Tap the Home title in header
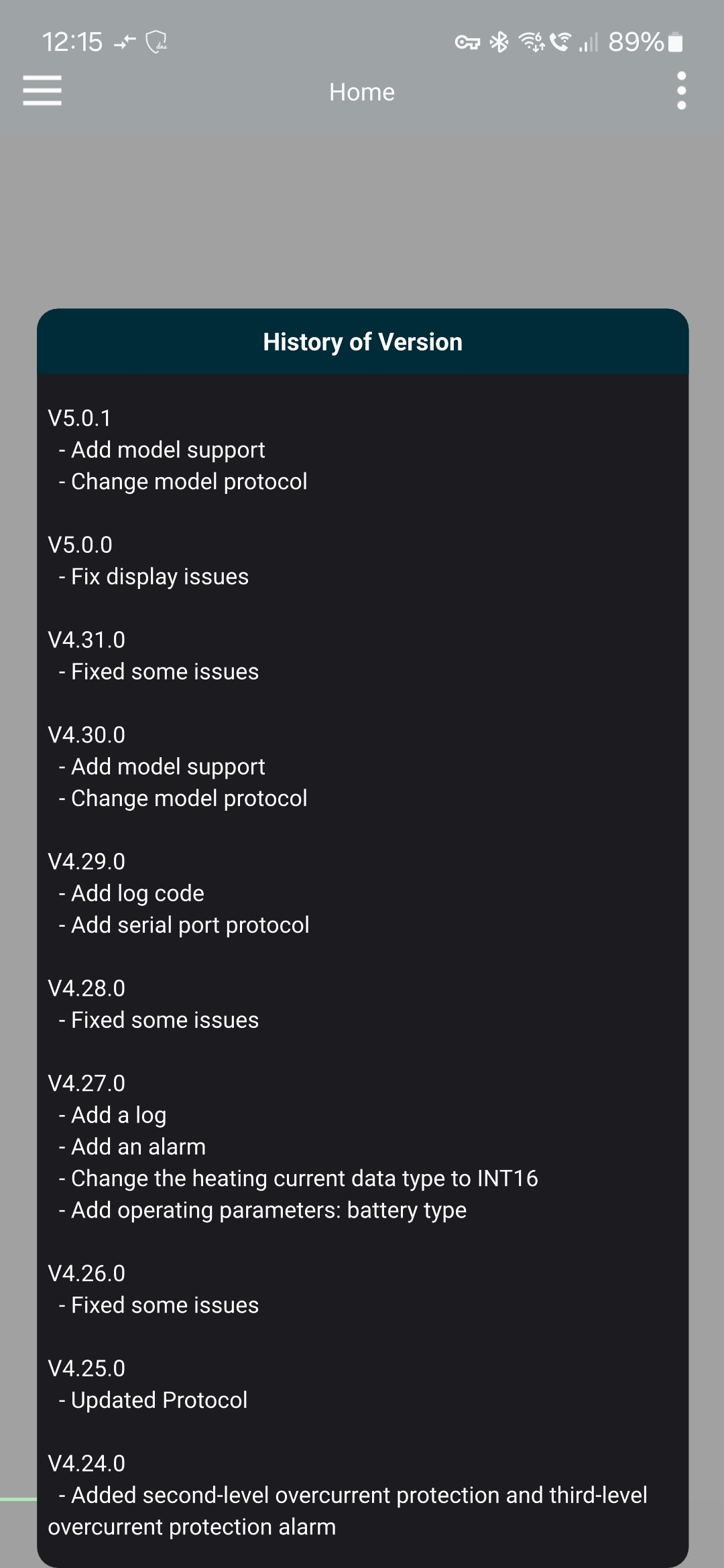This screenshot has width=724, height=1568. tap(362, 92)
